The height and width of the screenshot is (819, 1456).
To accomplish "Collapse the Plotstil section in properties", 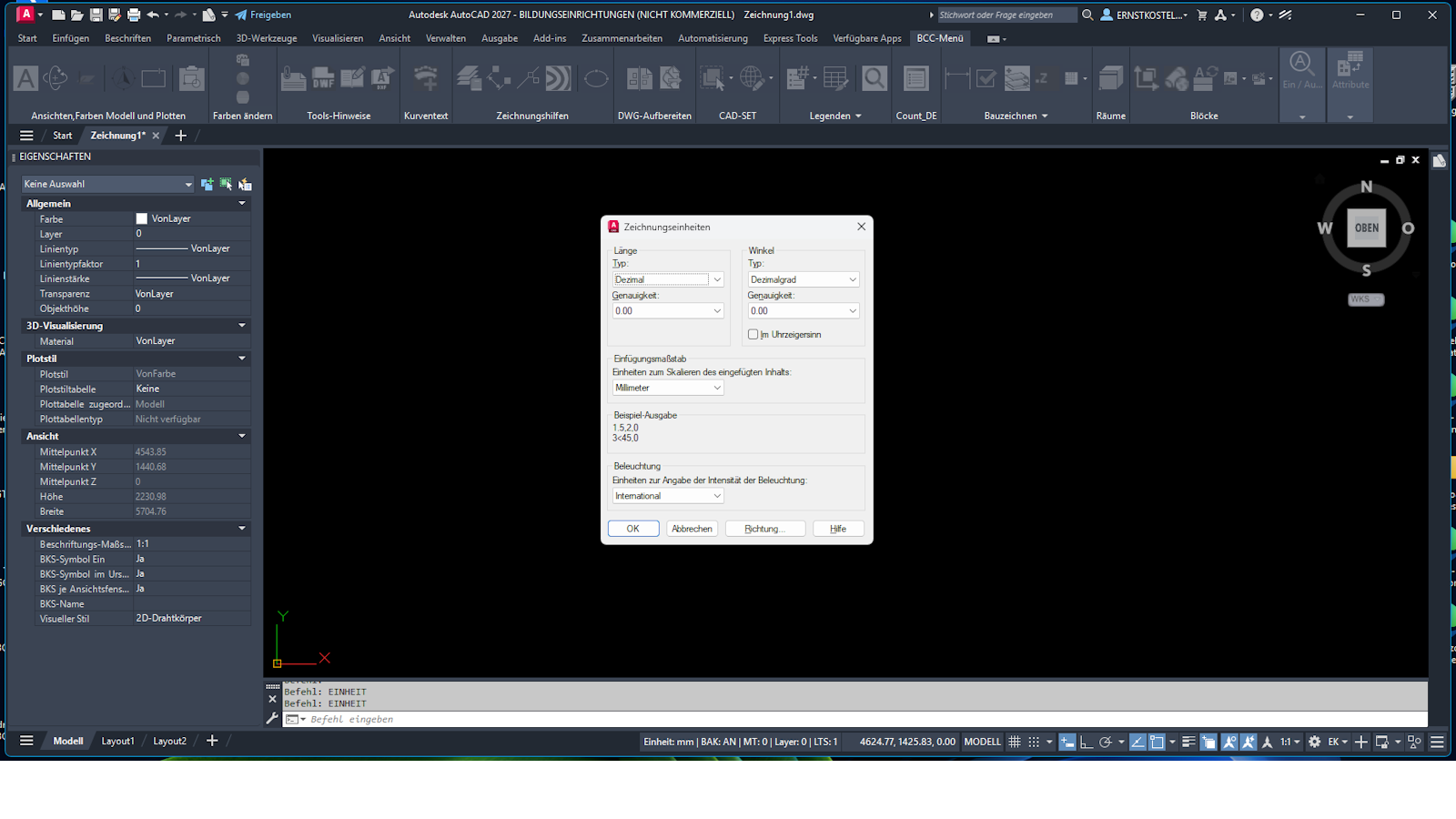I will tap(242, 359).
